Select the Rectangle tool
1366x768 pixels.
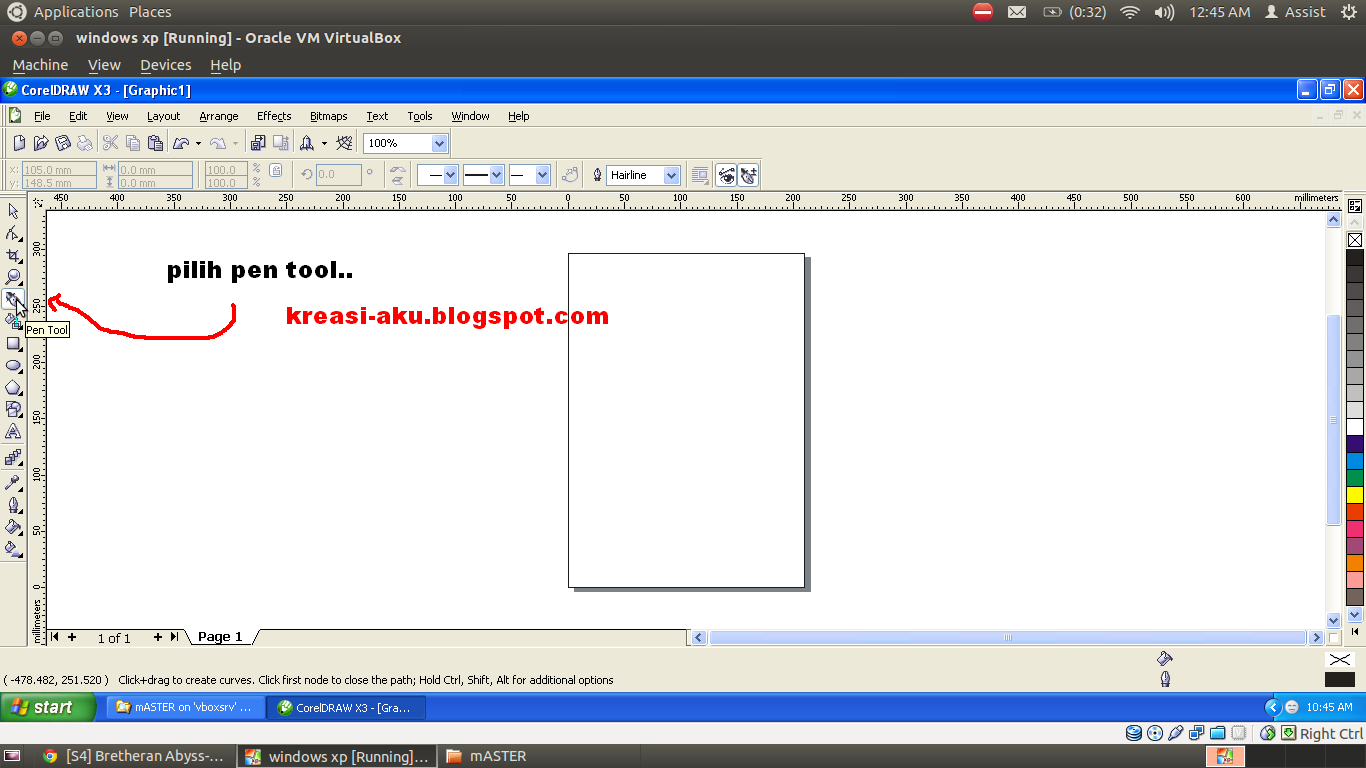coord(13,343)
